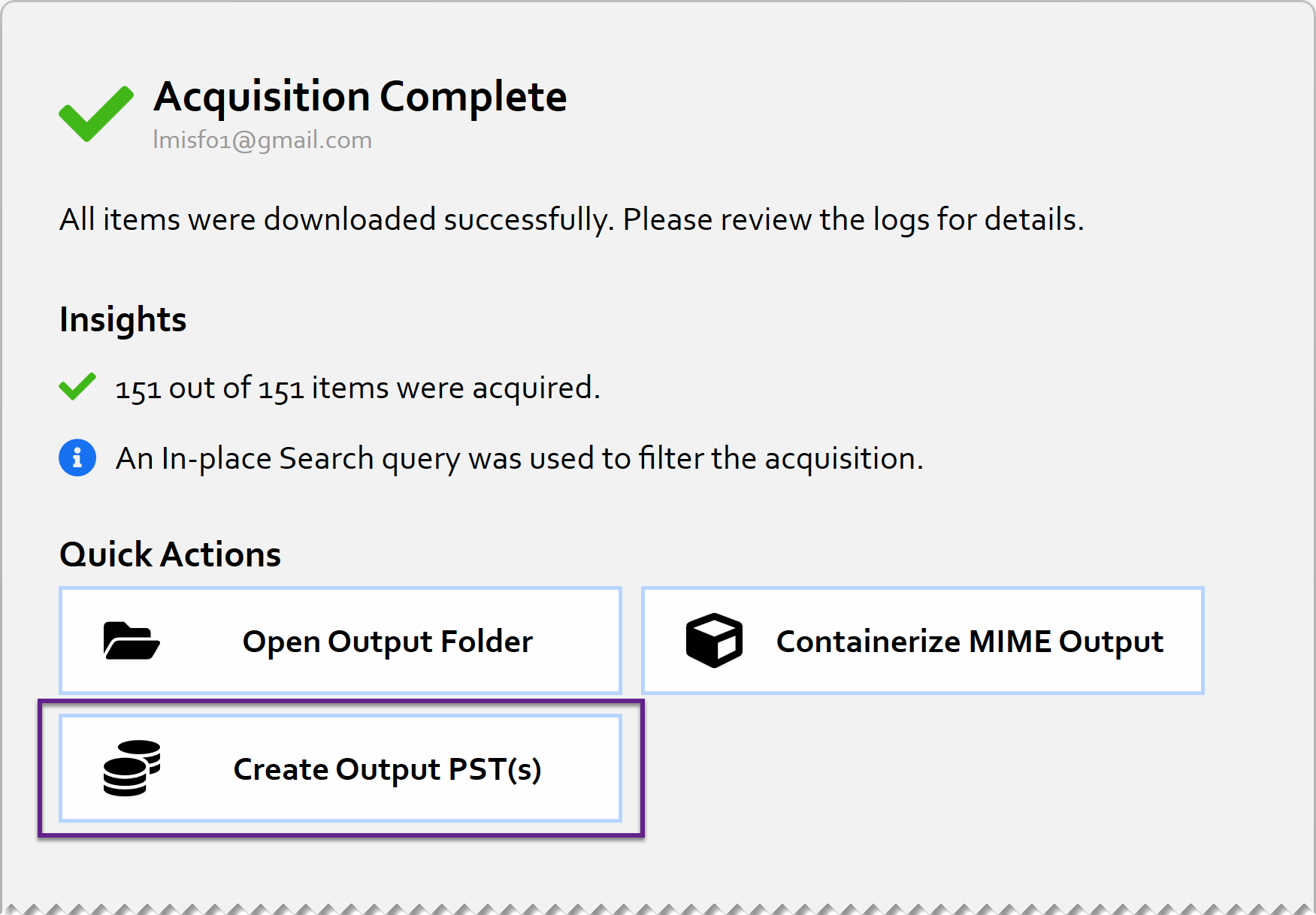Click the small green check beside items acquired
This screenshot has height=915, width=1316.
pos(77,387)
